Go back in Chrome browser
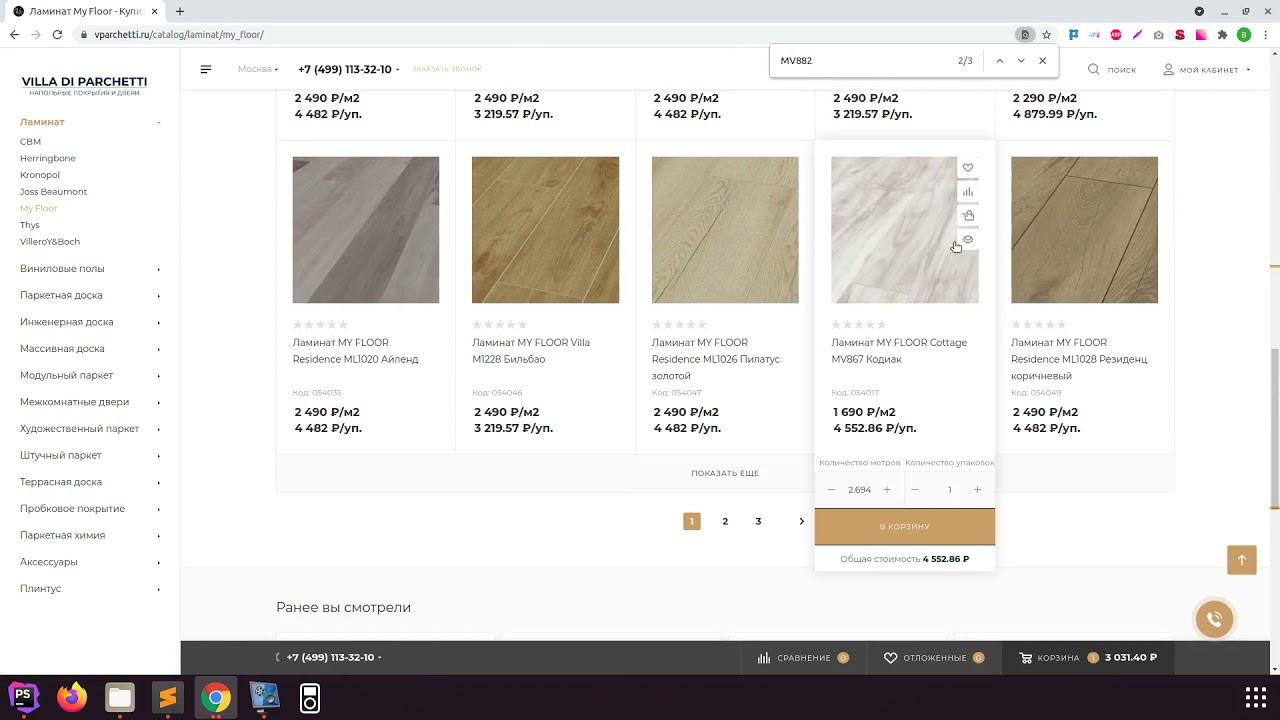Image resolution: width=1280 pixels, height=720 pixels. (14, 34)
